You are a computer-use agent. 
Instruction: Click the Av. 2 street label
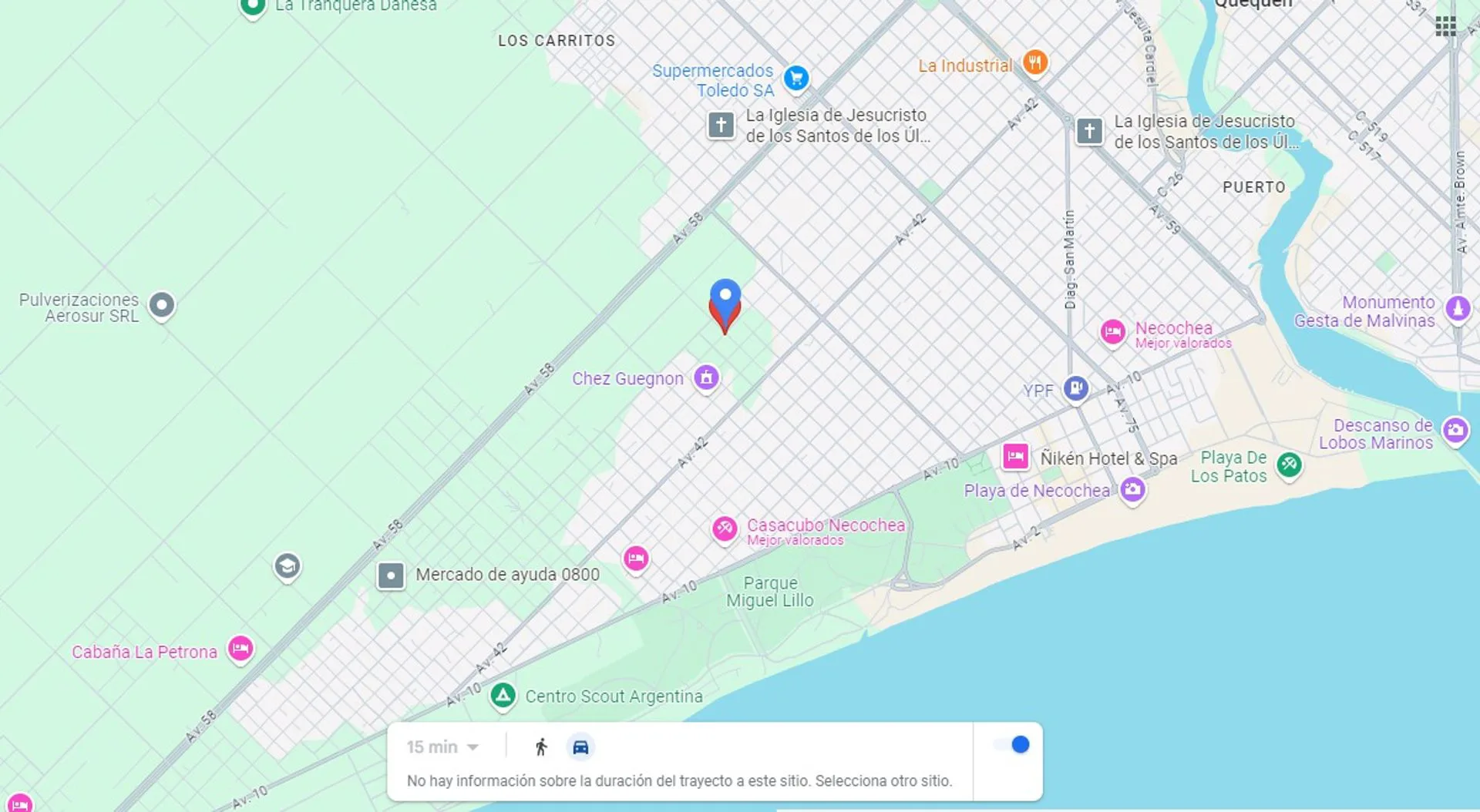[1026, 538]
